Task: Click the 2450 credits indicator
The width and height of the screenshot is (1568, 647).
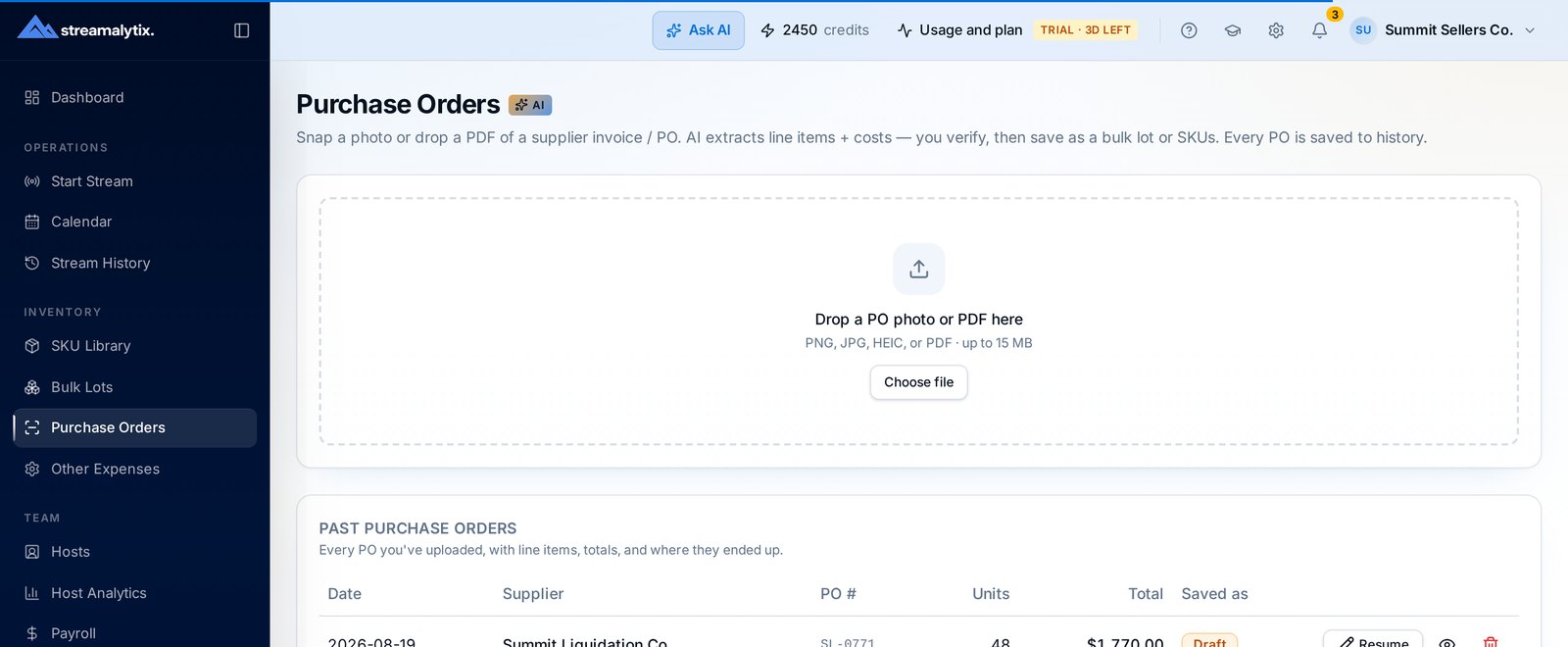Action: pyautogui.click(x=814, y=30)
